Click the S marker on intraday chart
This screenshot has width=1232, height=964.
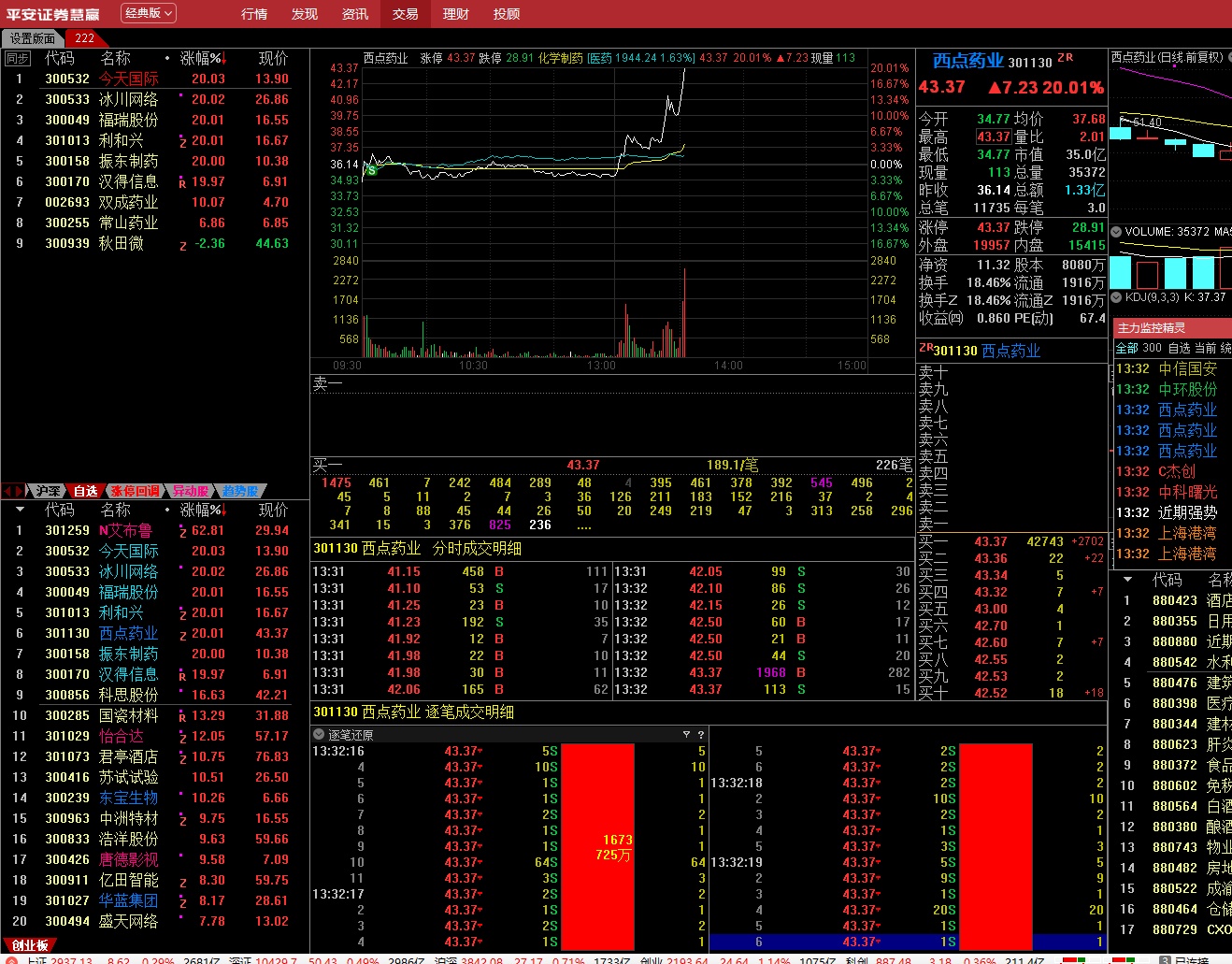pyautogui.click(x=371, y=170)
